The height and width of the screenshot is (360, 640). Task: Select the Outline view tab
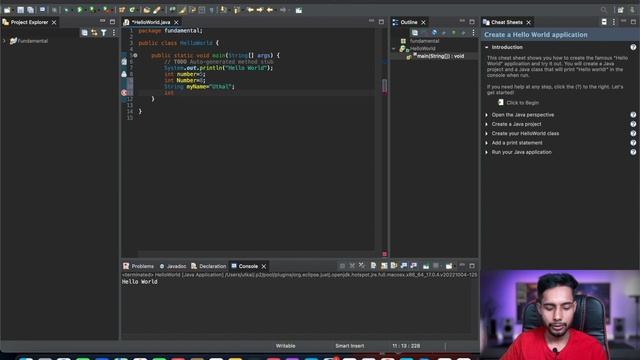pyautogui.click(x=409, y=22)
